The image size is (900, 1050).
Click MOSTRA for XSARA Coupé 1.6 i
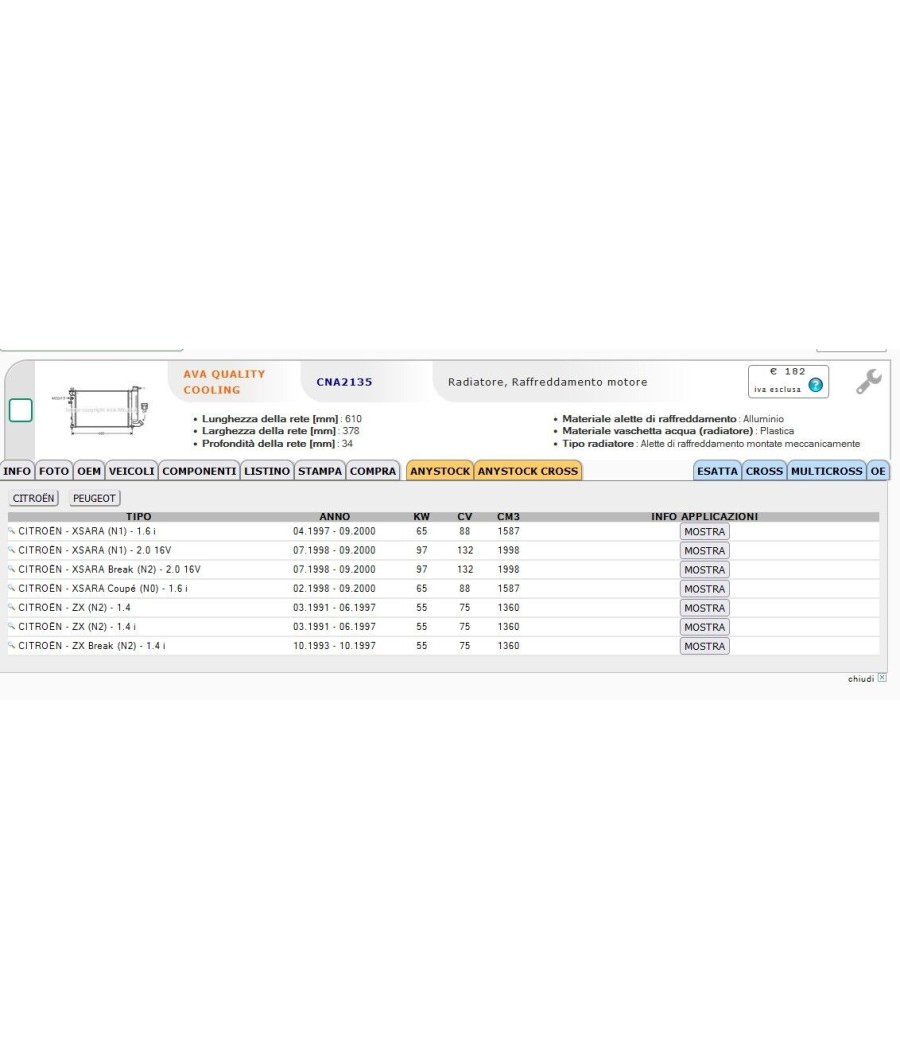pyautogui.click(x=704, y=589)
